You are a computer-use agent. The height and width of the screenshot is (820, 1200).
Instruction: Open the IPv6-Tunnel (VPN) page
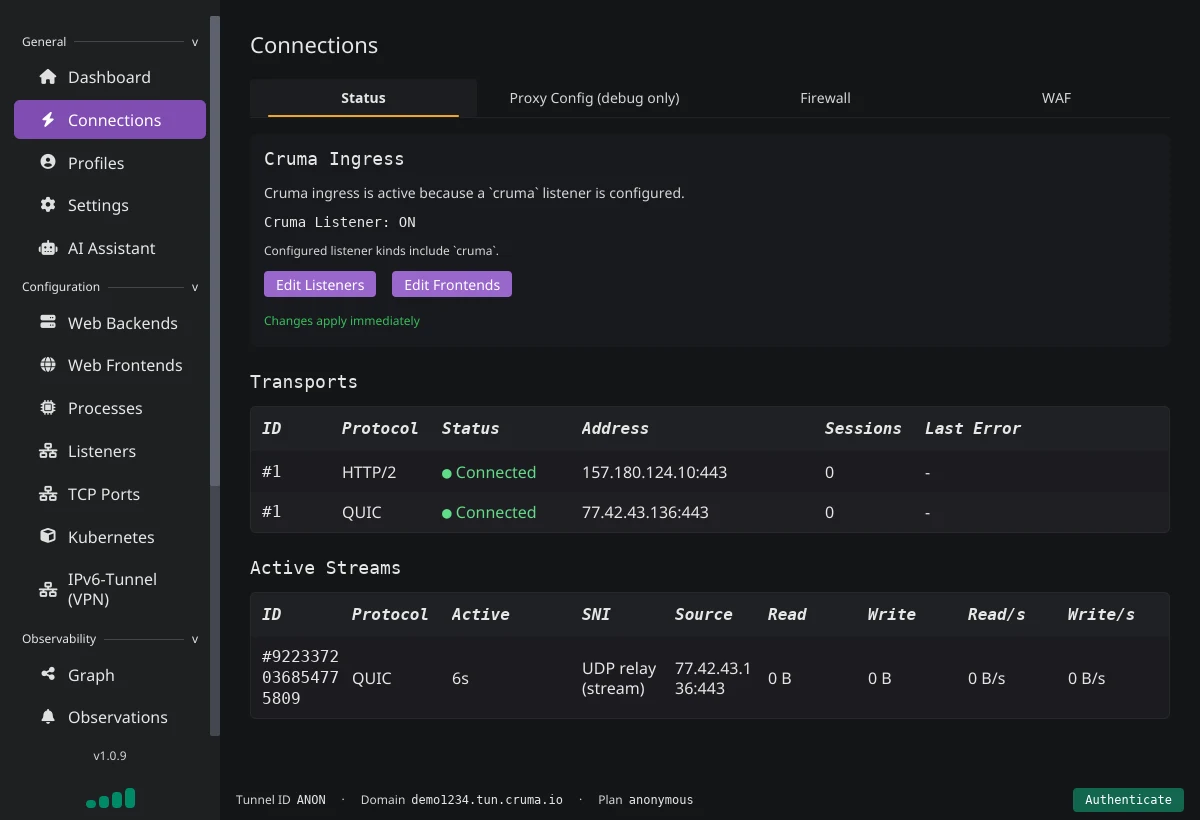click(x=110, y=590)
